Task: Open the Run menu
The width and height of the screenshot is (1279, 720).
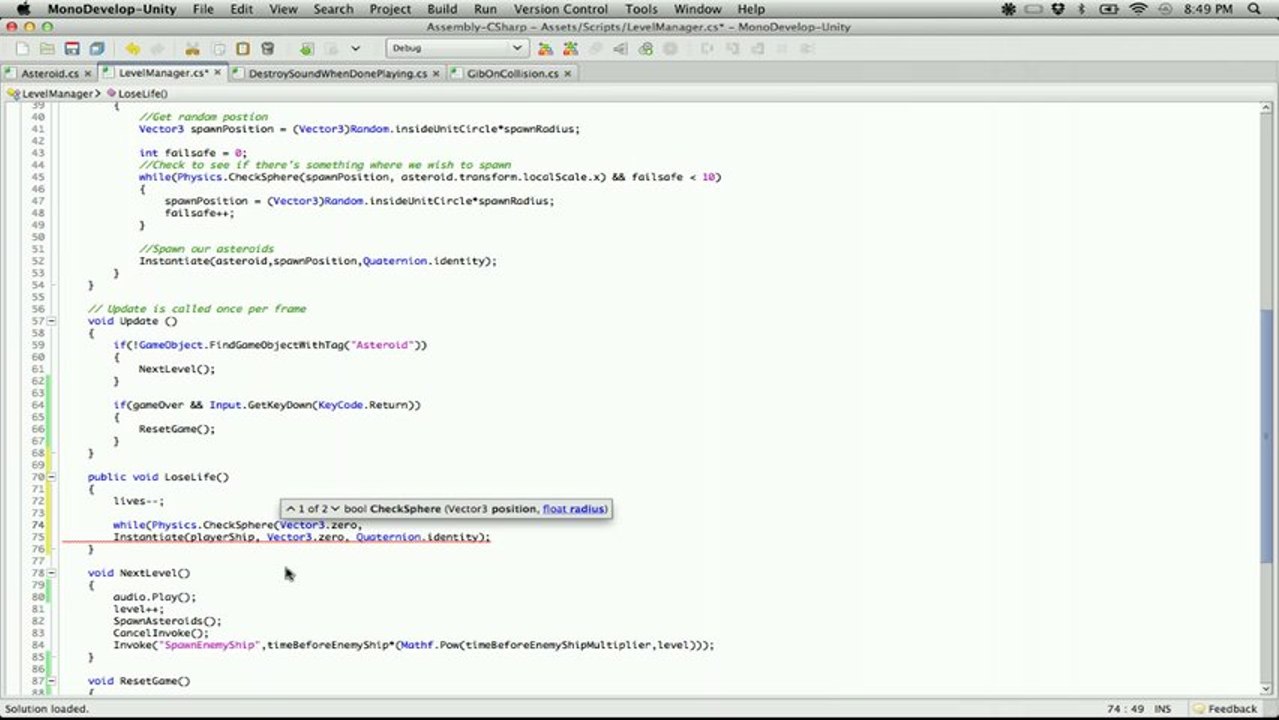Action: 485,9
